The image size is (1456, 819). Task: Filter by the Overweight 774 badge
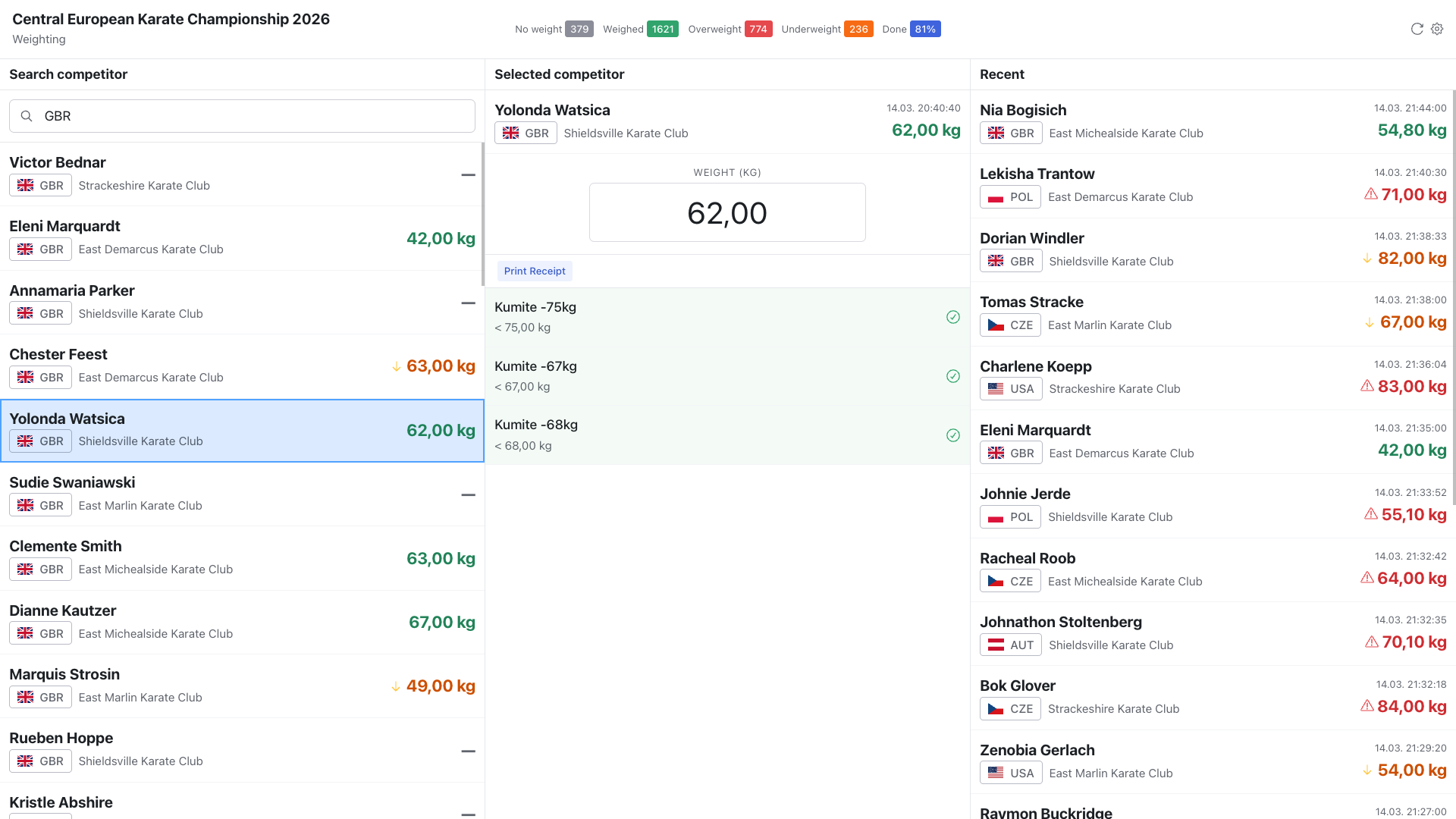(758, 29)
